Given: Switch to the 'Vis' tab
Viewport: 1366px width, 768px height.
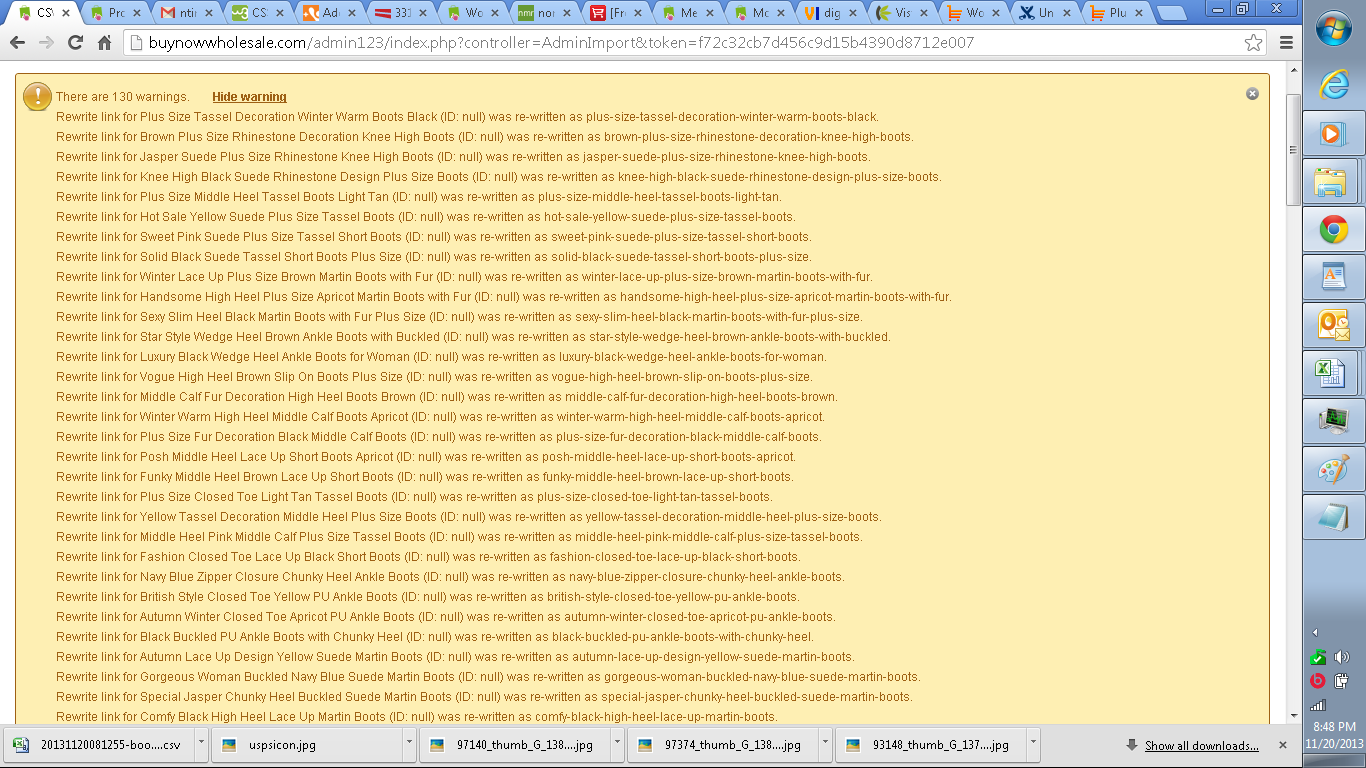Looking at the screenshot, I should pos(903,14).
